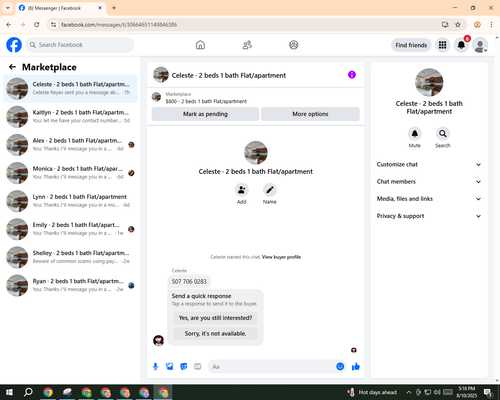
Task: Open a new browser tab
Action: pos(114,8)
